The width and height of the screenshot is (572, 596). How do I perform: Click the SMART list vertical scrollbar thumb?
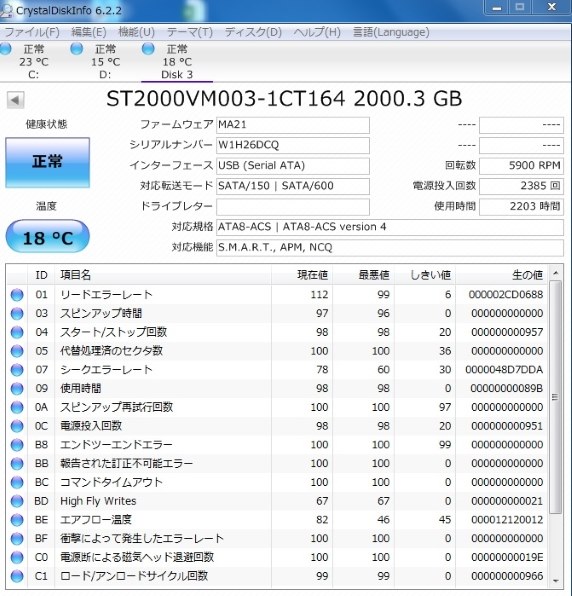(x=555, y=397)
